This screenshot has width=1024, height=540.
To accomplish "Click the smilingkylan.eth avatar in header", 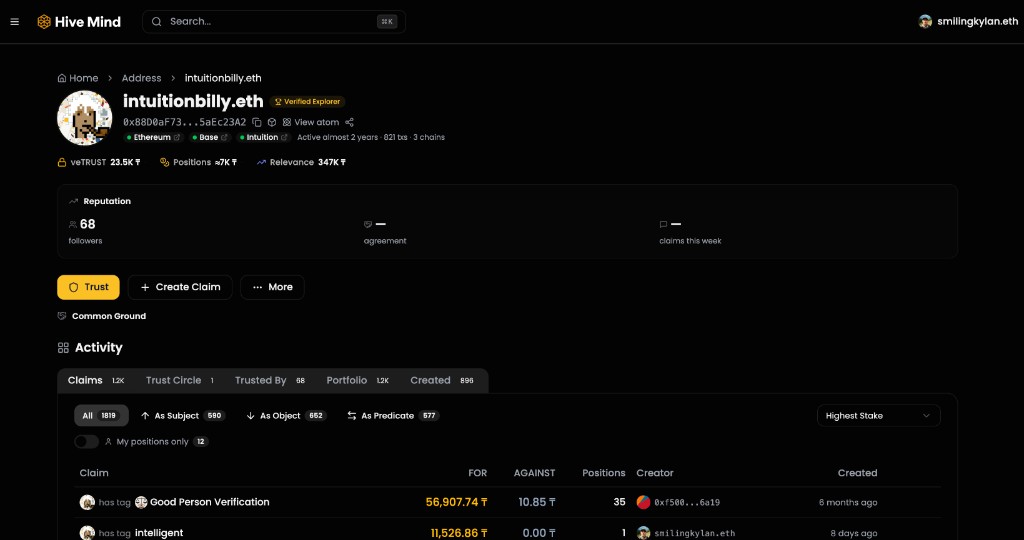I will click(925, 22).
